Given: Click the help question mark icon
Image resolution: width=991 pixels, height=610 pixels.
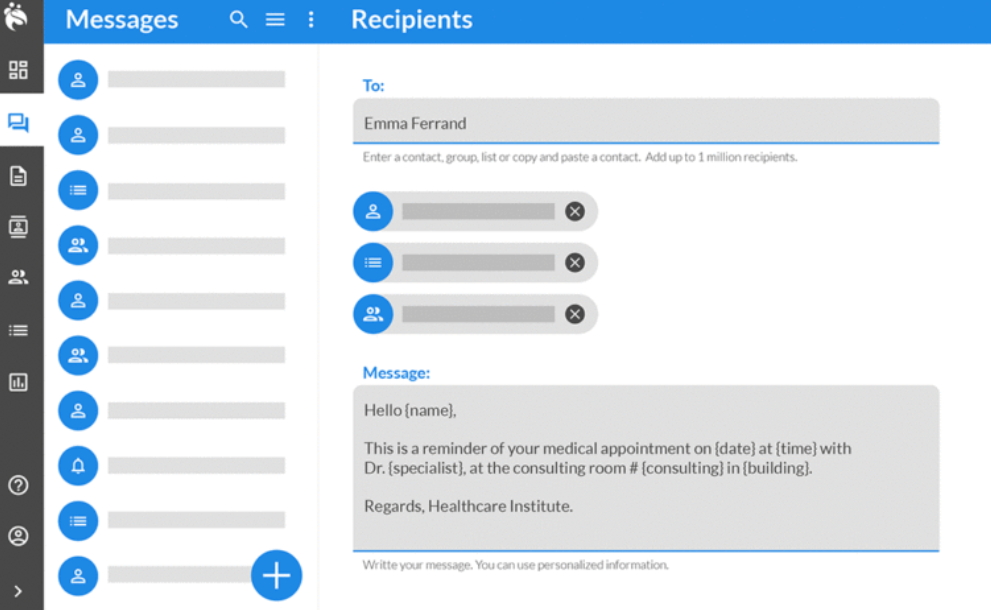Looking at the screenshot, I should click(18, 486).
